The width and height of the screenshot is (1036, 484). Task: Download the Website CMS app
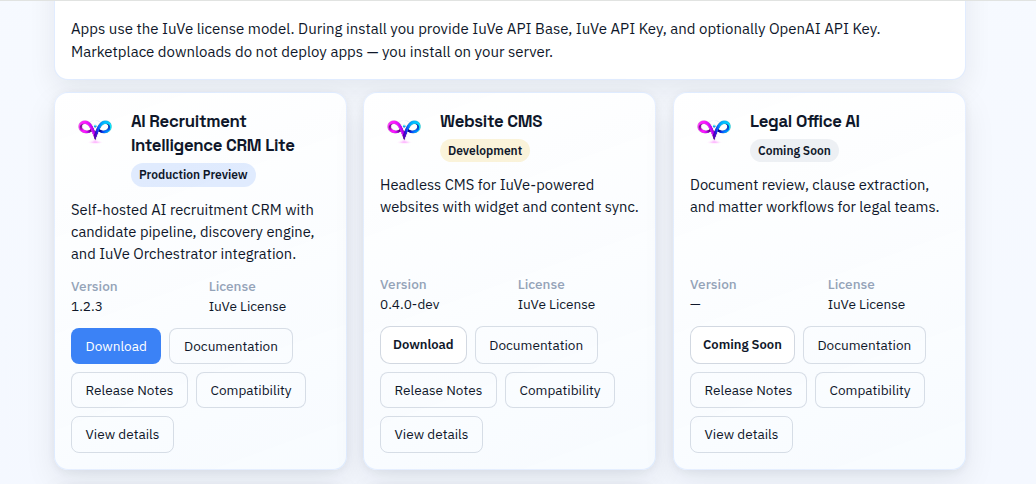click(x=424, y=345)
